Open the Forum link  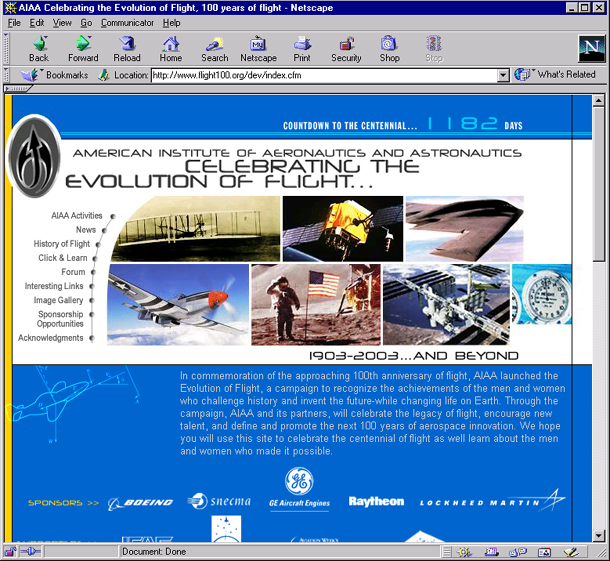pos(73,272)
